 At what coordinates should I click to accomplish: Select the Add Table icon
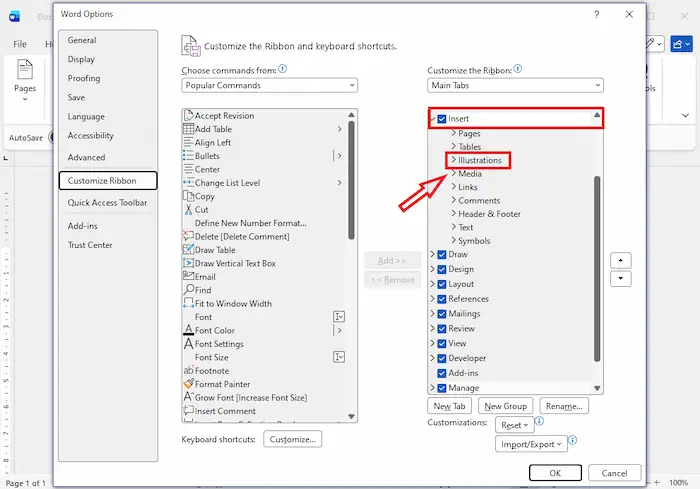coord(188,129)
